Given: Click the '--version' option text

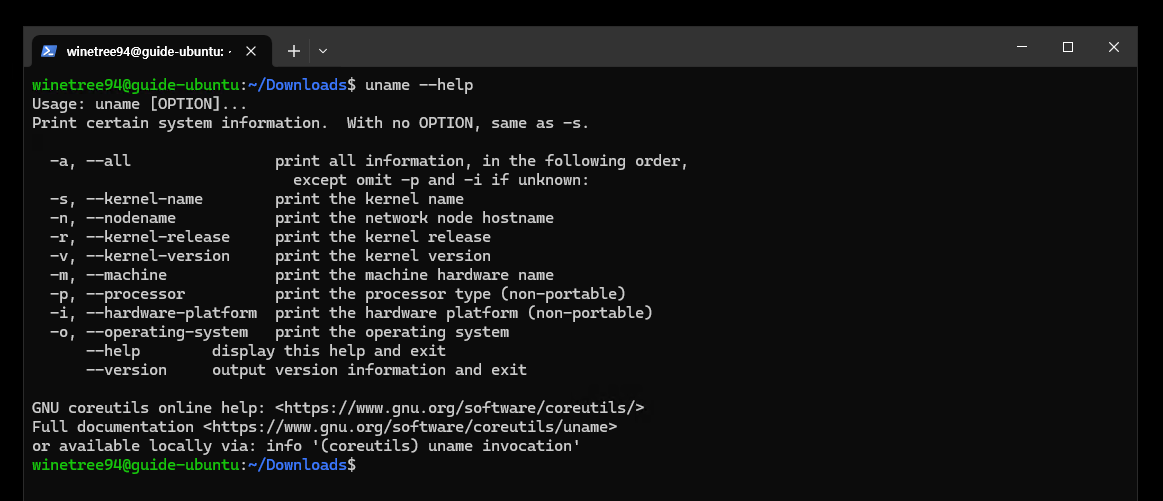Looking at the screenshot, I should (126, 370).
